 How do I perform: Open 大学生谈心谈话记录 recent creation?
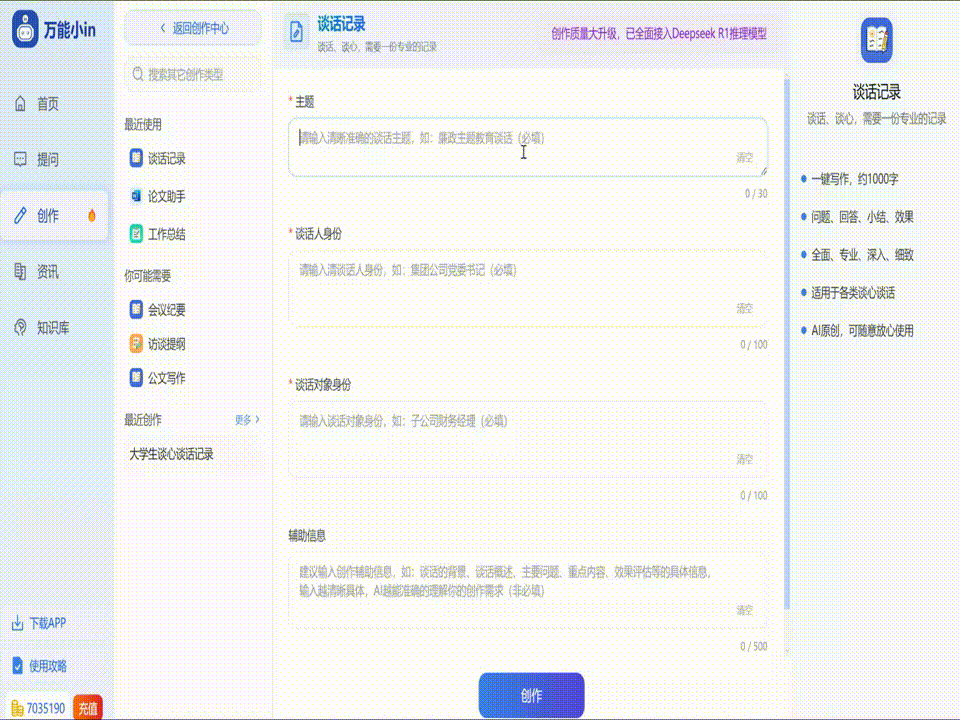point(171,454)
